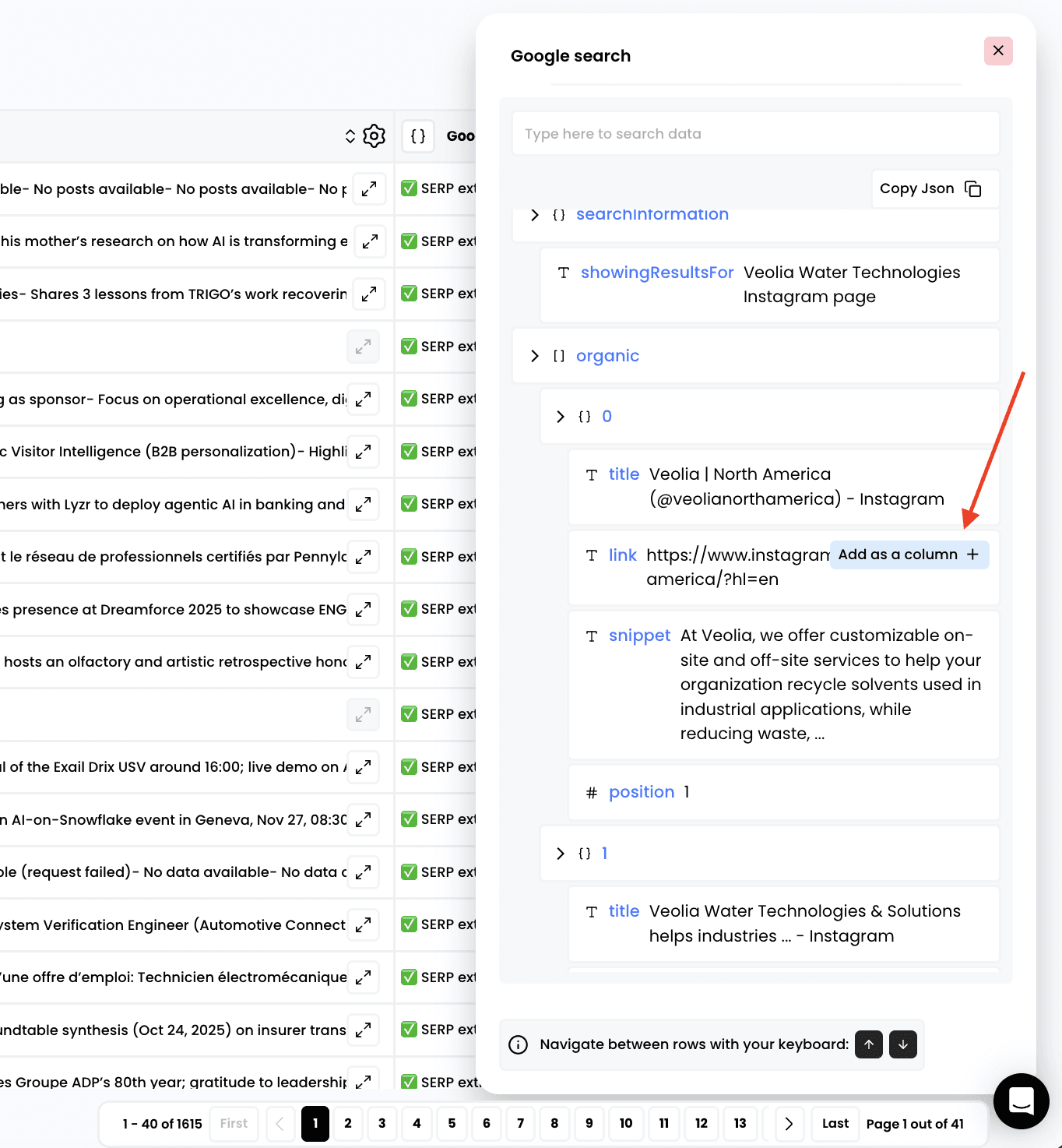Expand the TRIGO lessons row cell
The width and height of the screenshot is (1062, 1148).
tap(369, 294)
